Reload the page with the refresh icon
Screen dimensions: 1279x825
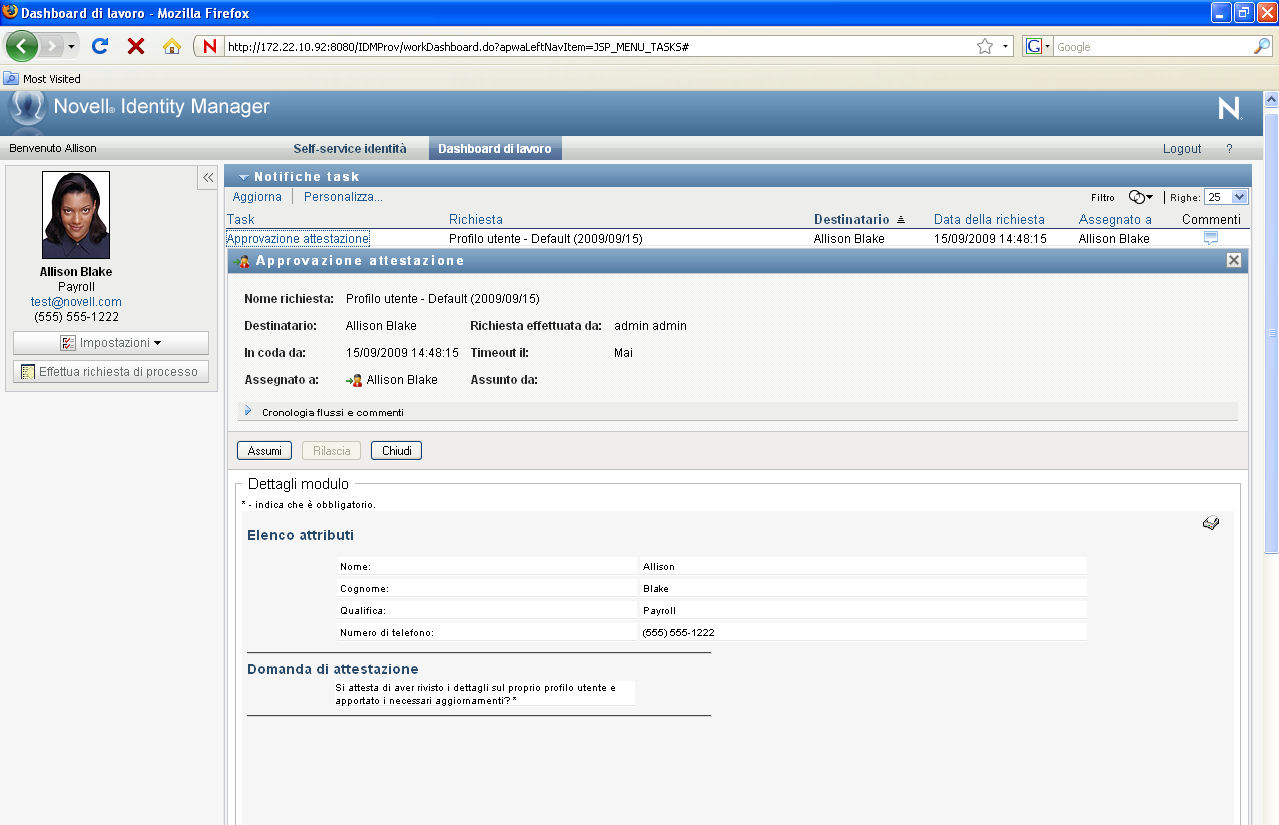pos(100,46)
